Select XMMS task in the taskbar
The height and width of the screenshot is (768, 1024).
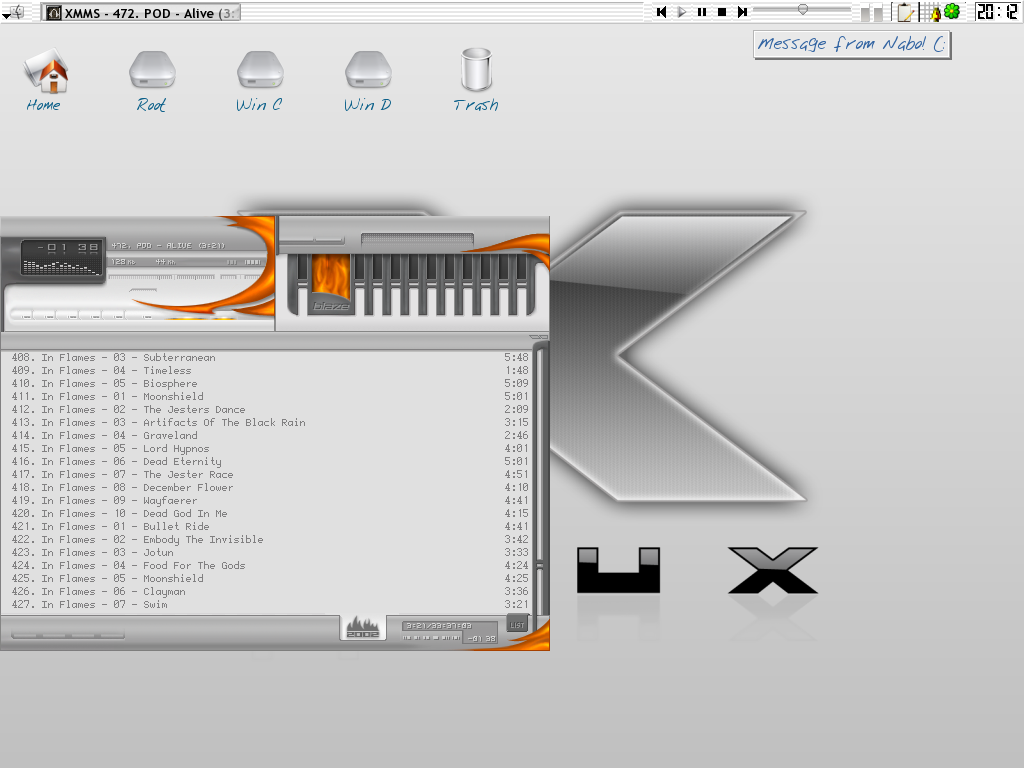pyautogui.click(x=141, y=12)
